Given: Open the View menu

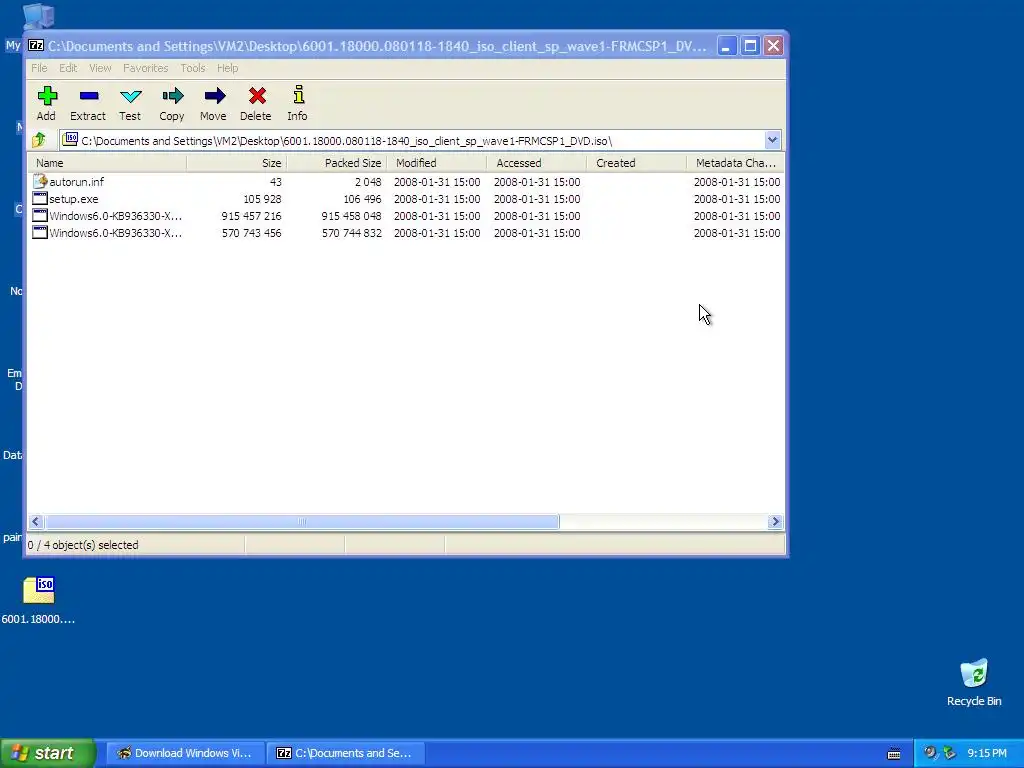Looking at the screenshot, I should (100, 68).
